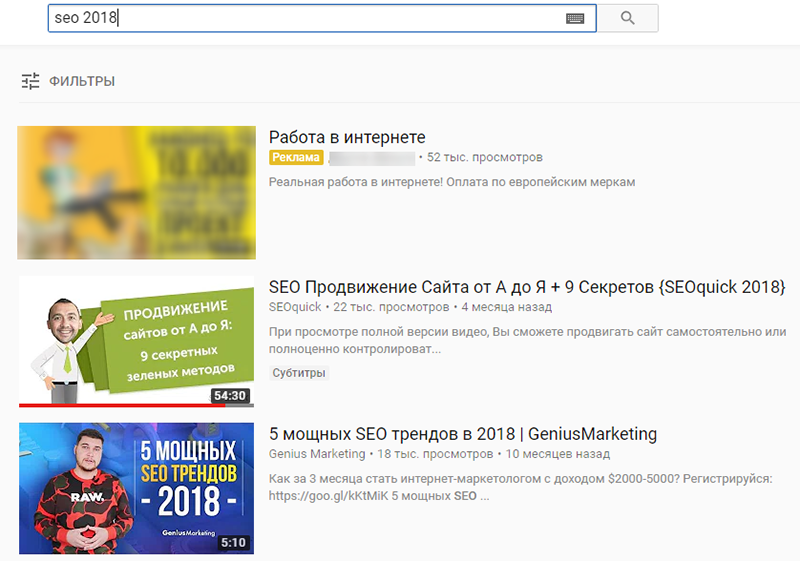Click the При просмотре полной версии description
The height and width of the screenshot is (561, 800).
(528, 340)
